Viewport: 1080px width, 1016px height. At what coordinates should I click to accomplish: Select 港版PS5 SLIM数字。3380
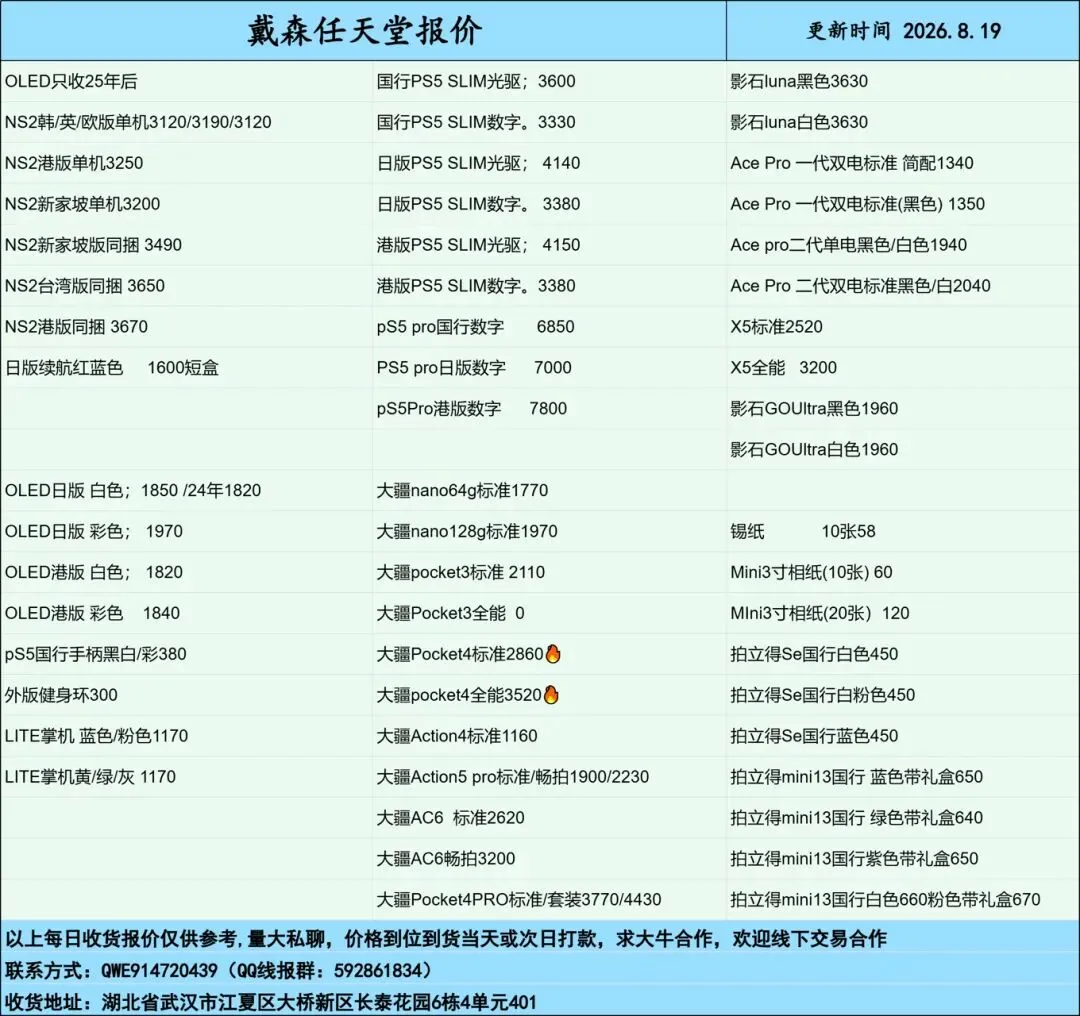pos(476,286)
